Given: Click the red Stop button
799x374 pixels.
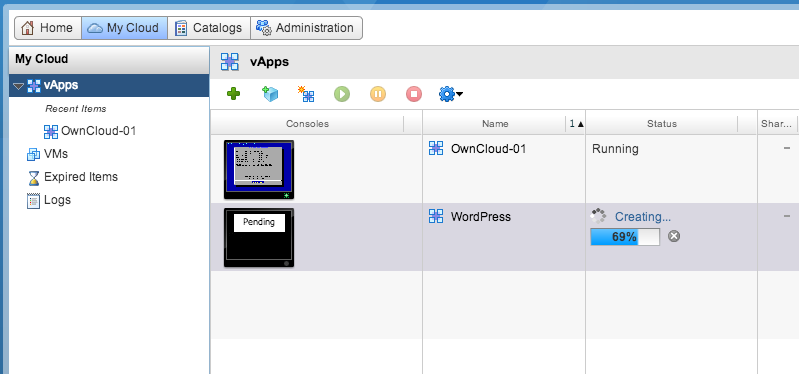Looking at the screenshot, I should (414, 94).
